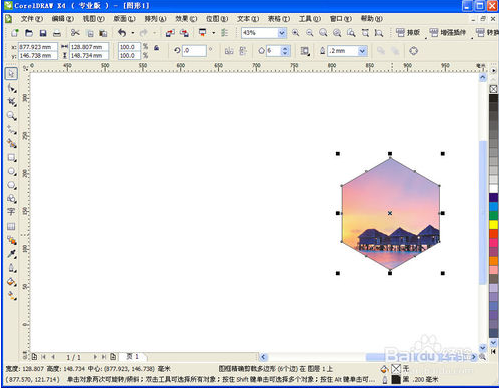Select the Interactive Blend tool in toolbox
Screen dimensions: 499x390
coord(12,240)
